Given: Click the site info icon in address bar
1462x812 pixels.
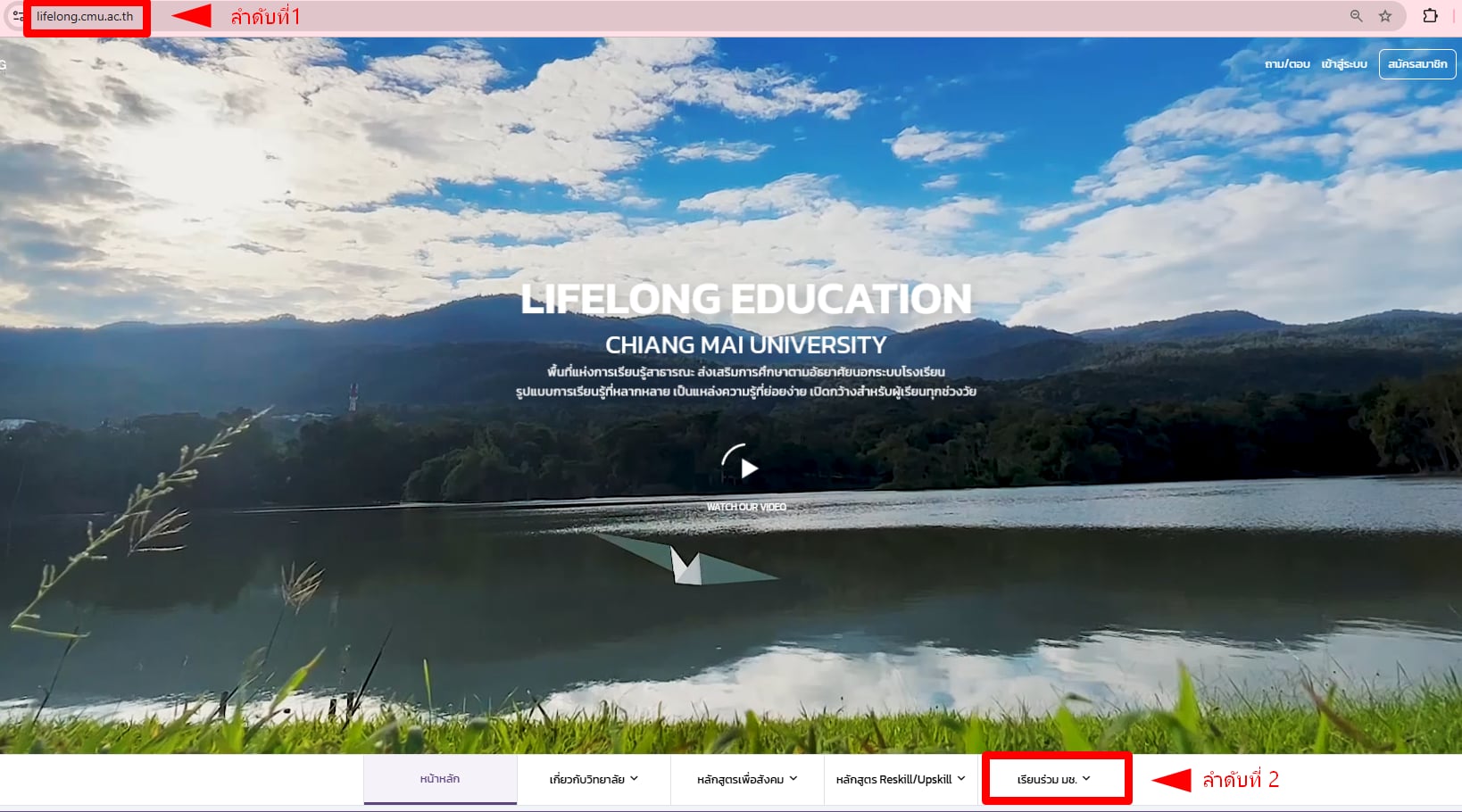Looking at the screenshot, I should [18, 16].
